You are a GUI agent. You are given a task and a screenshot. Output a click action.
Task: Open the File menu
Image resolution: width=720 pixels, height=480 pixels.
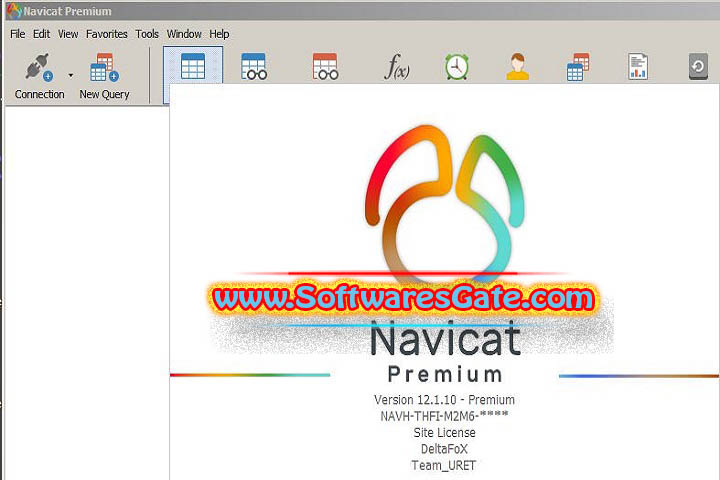17,34
